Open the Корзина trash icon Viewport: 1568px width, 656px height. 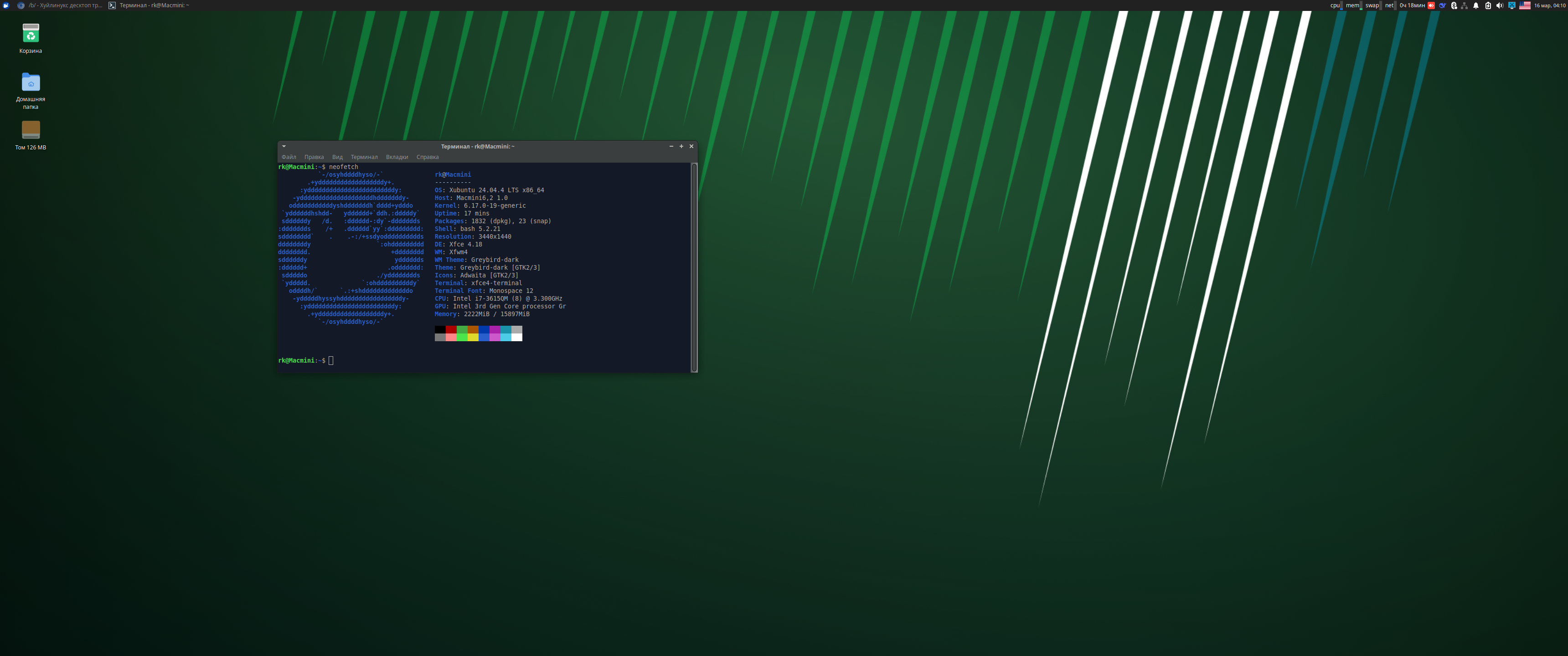[31, 33]
